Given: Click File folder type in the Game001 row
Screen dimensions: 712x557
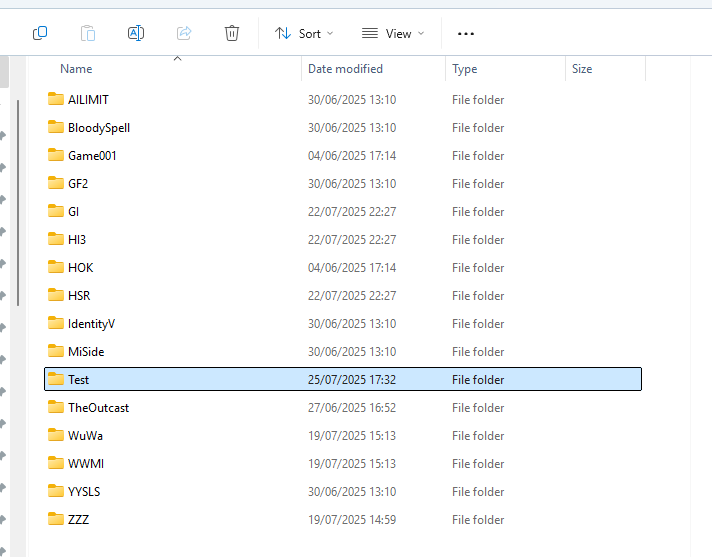Looking at the screenshot, I should 478,156.
